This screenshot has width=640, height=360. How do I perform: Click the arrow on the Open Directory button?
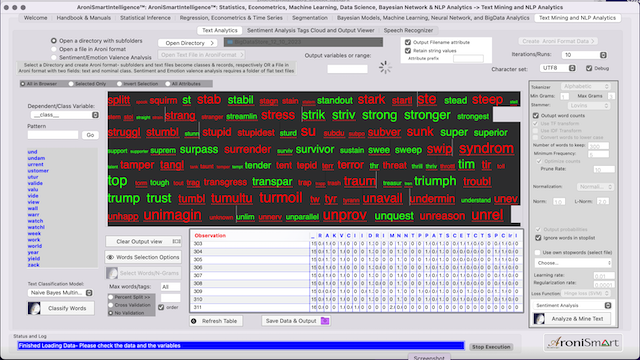(212, 43)
